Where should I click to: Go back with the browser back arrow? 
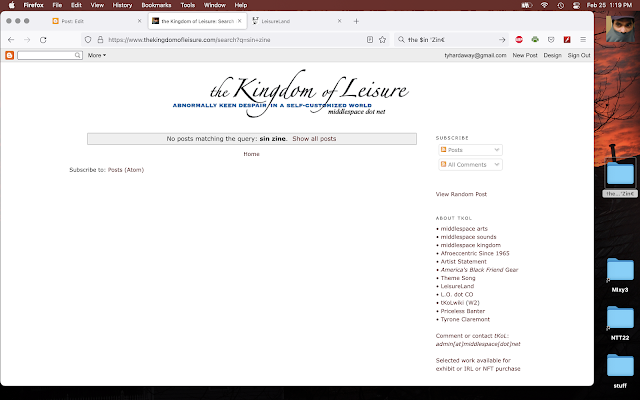(11, 40)
